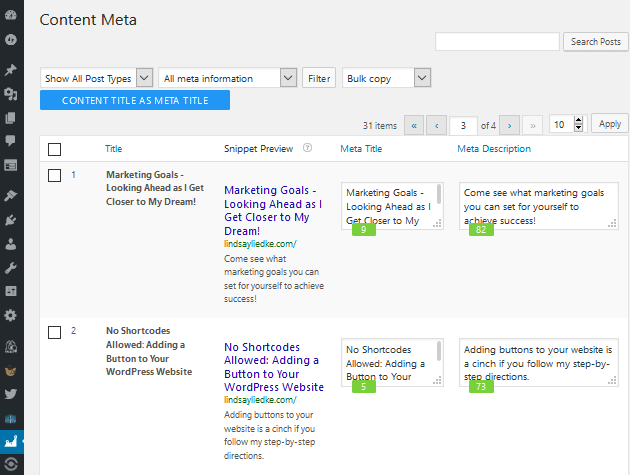Click the green 5 character count badge
The height and width of the screenshot is (475, 630).
click(x=364, y=387)
